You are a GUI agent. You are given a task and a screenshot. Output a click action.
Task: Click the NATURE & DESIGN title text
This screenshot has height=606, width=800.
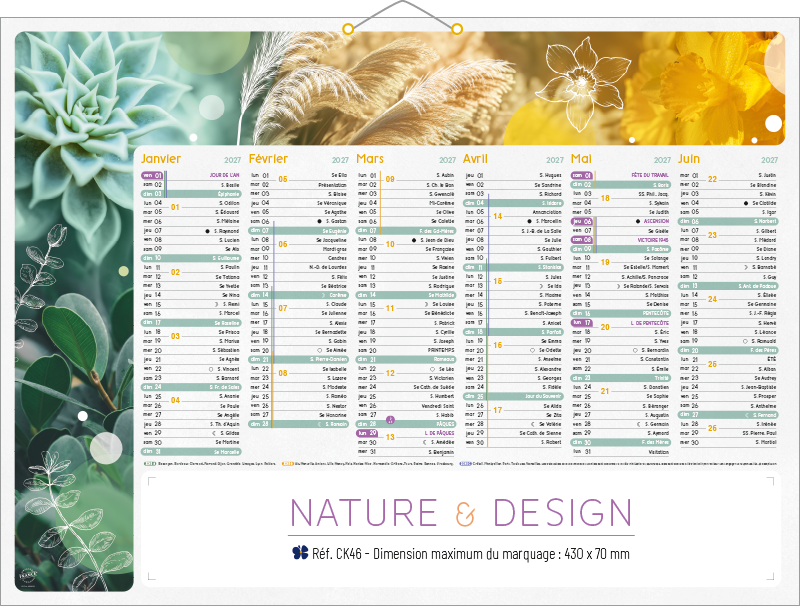coord(462,513)
